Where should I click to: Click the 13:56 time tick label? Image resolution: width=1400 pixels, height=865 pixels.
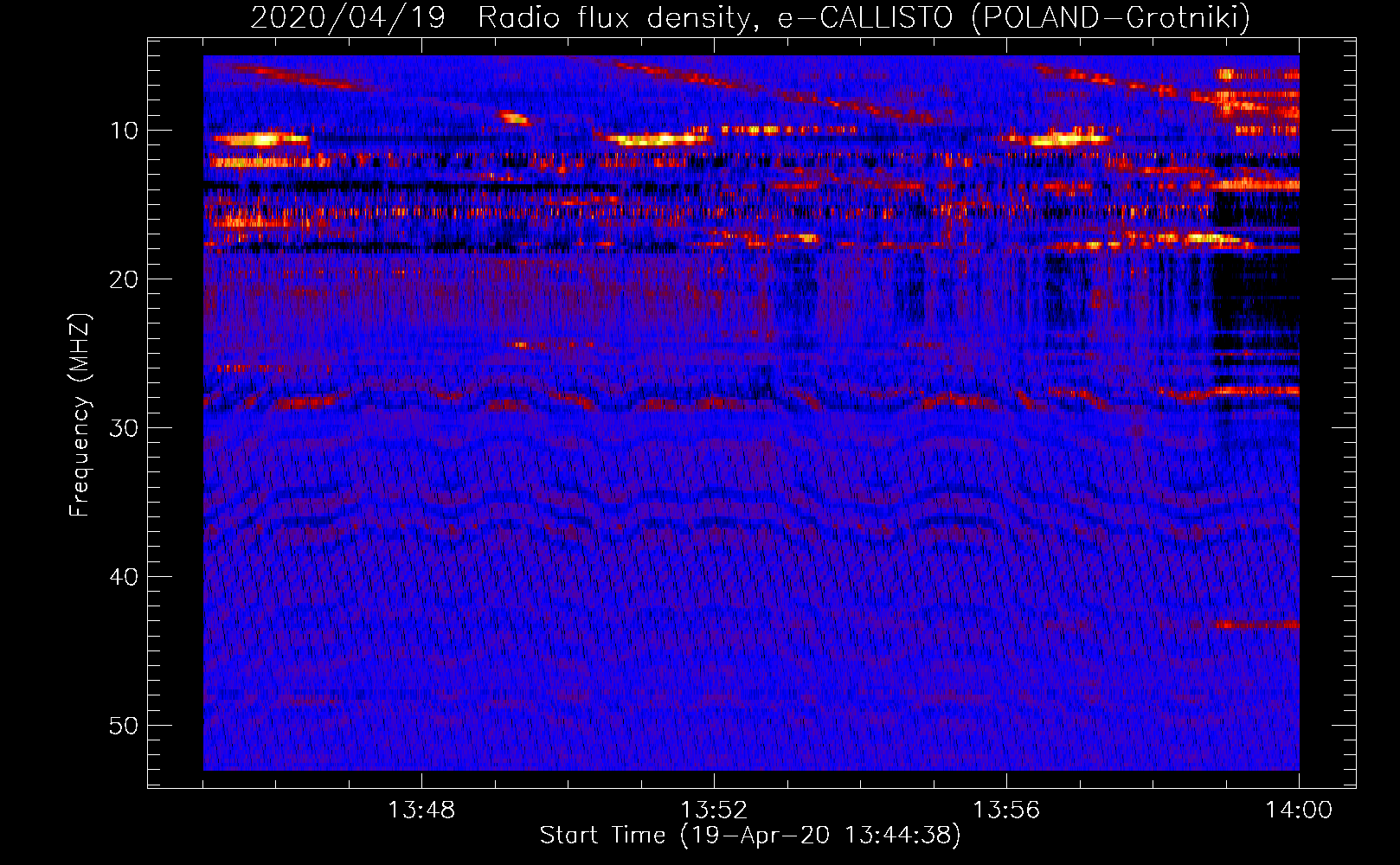coord(1006,811)
